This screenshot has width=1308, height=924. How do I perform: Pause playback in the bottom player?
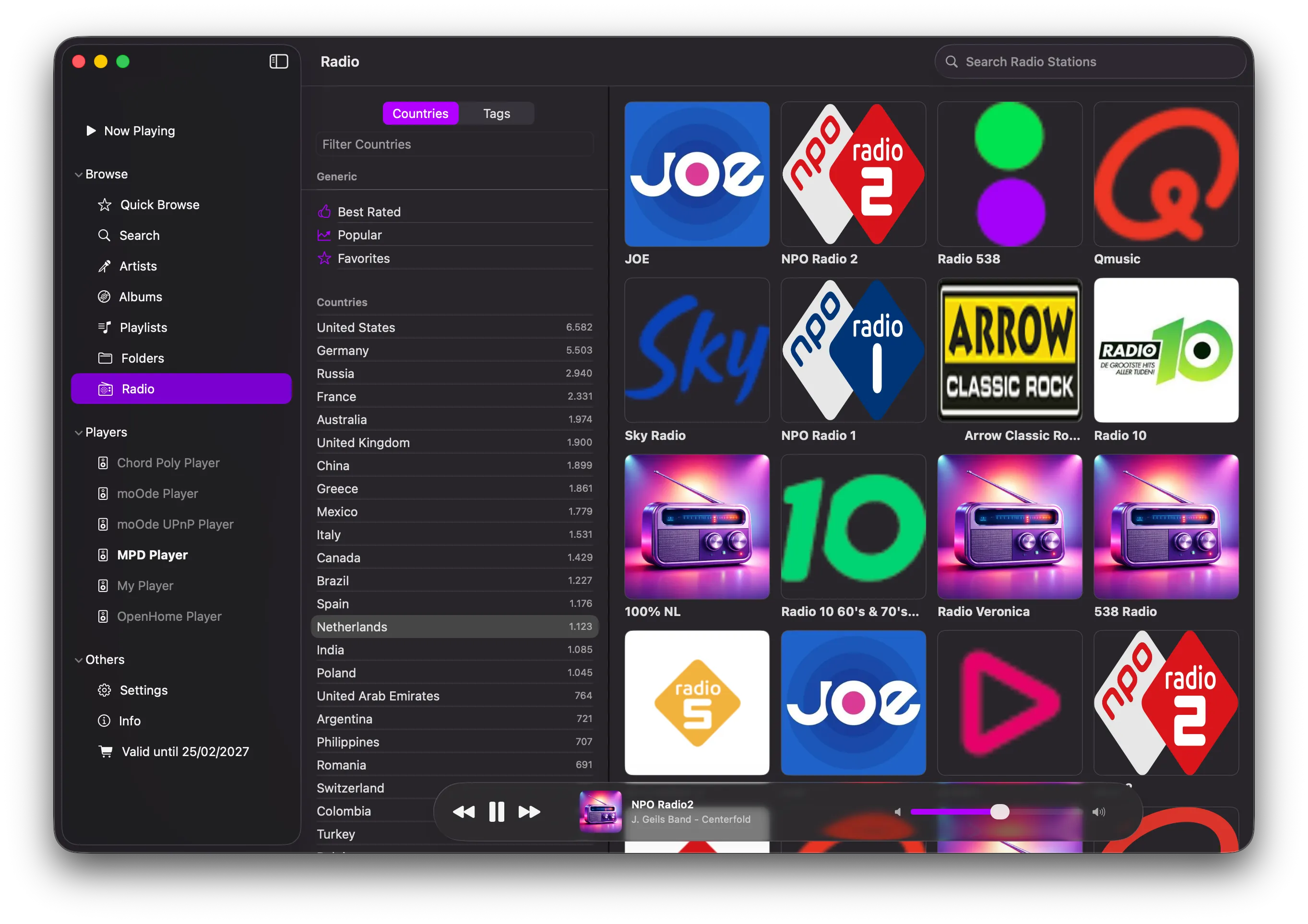click(x=496, y=812)
